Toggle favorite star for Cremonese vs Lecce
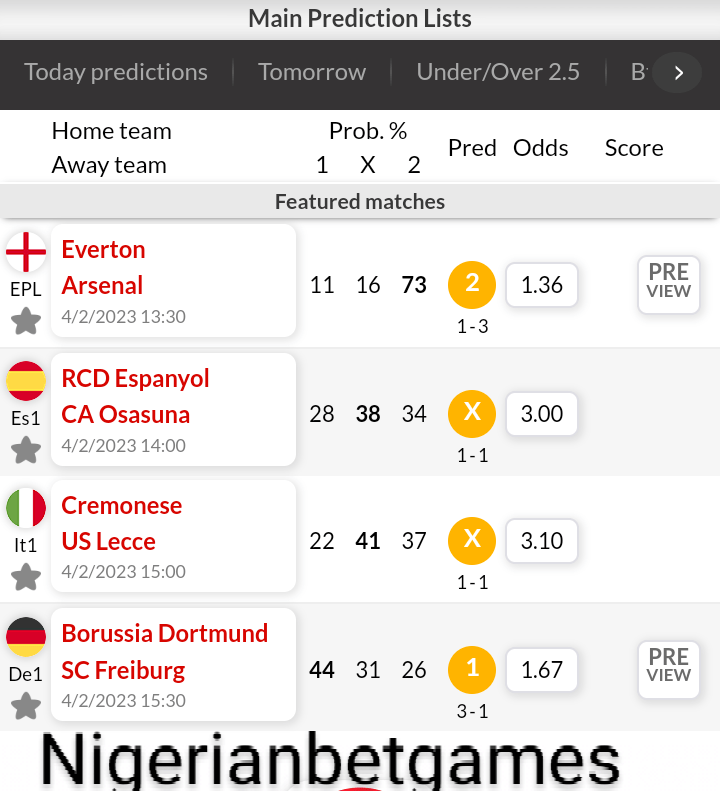The image size is (720, 791). (26, 577)
